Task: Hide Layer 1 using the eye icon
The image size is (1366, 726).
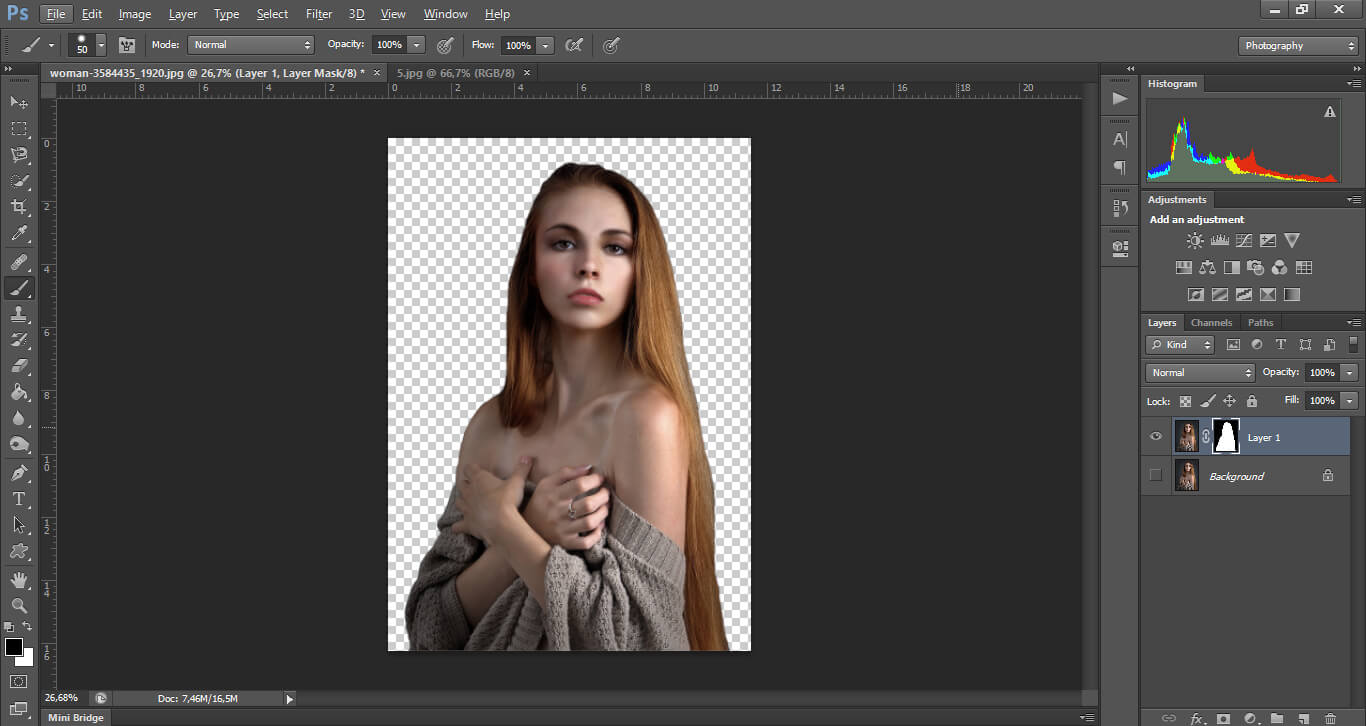Action: (x=1156, y=437)
